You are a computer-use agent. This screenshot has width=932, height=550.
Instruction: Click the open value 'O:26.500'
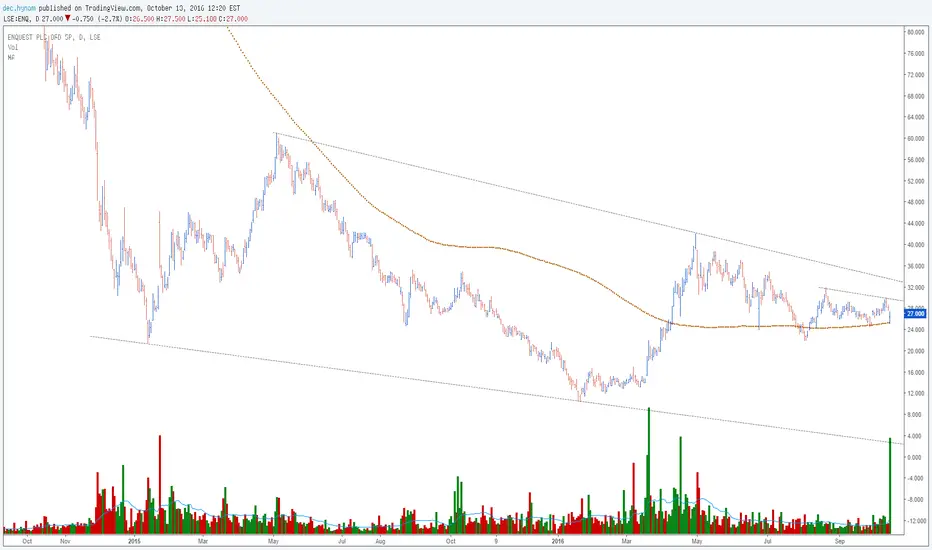click(x=140, y=18)
